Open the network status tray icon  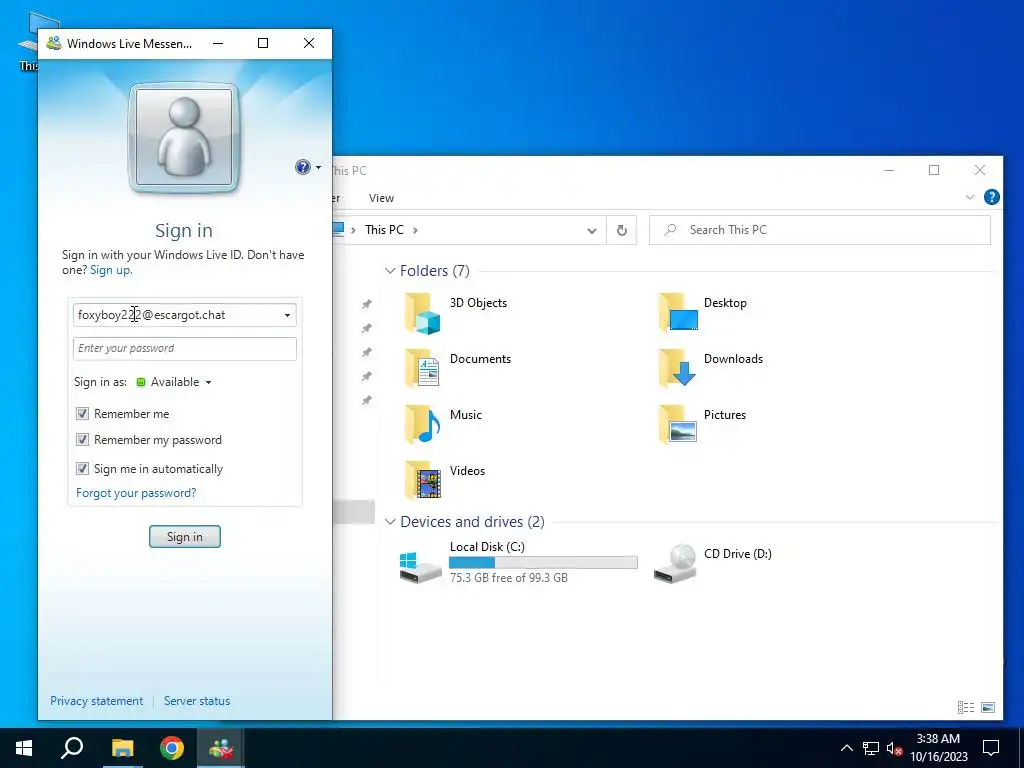tap(871, 748)
